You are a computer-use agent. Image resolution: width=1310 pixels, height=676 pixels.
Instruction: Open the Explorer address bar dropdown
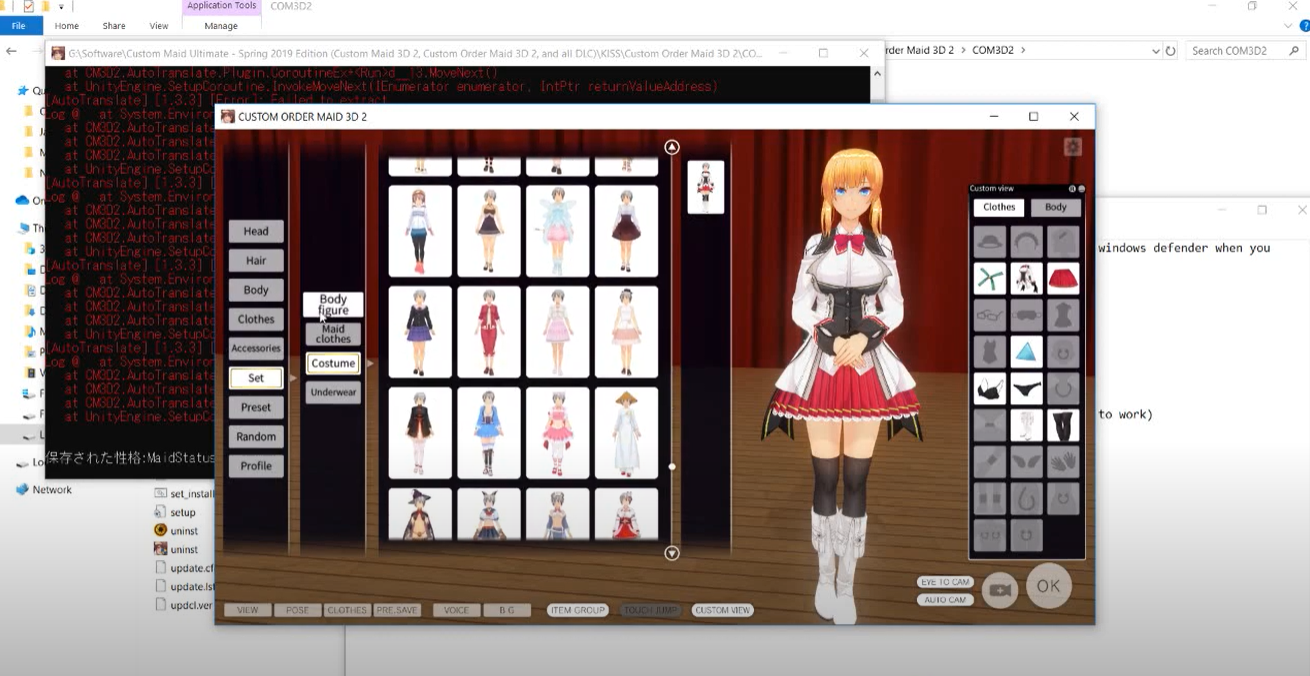[1154, 50]
